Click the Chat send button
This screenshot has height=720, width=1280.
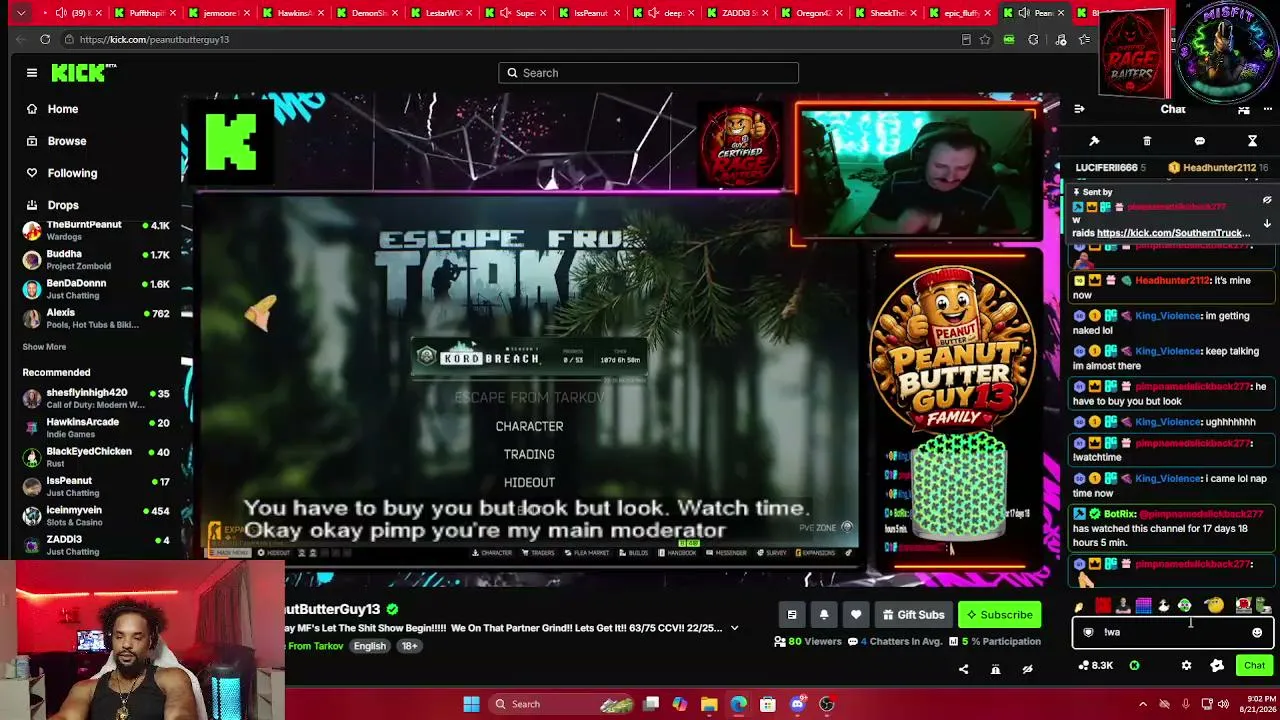point(1254,665)
